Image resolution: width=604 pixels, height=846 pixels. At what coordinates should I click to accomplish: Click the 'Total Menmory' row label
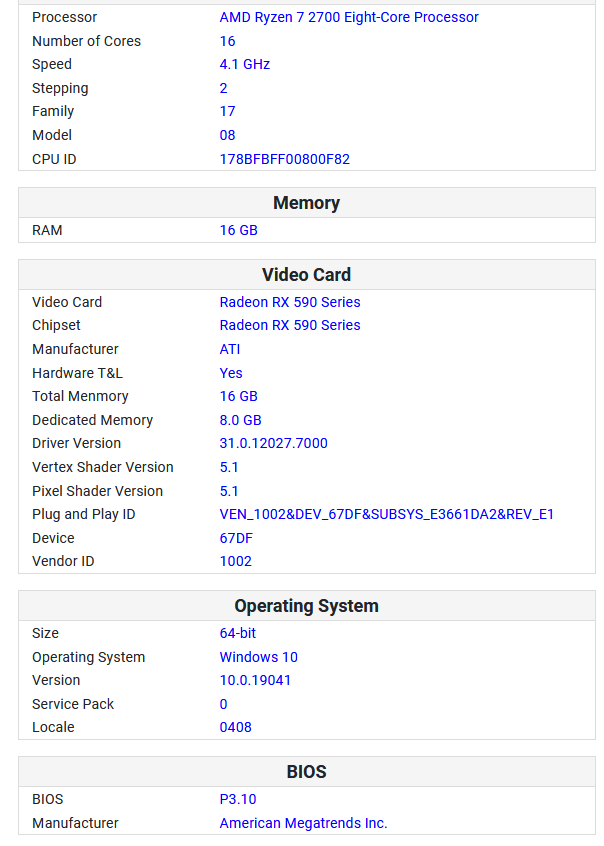(x=80, y=396)
